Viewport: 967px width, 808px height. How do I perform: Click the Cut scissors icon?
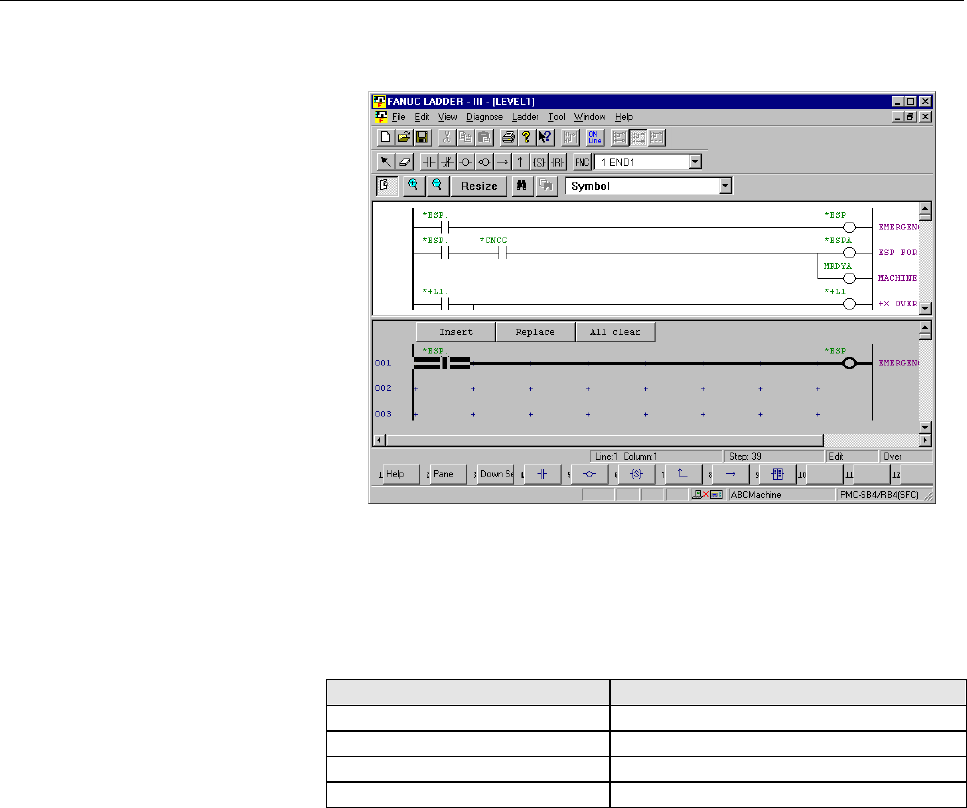447,137
